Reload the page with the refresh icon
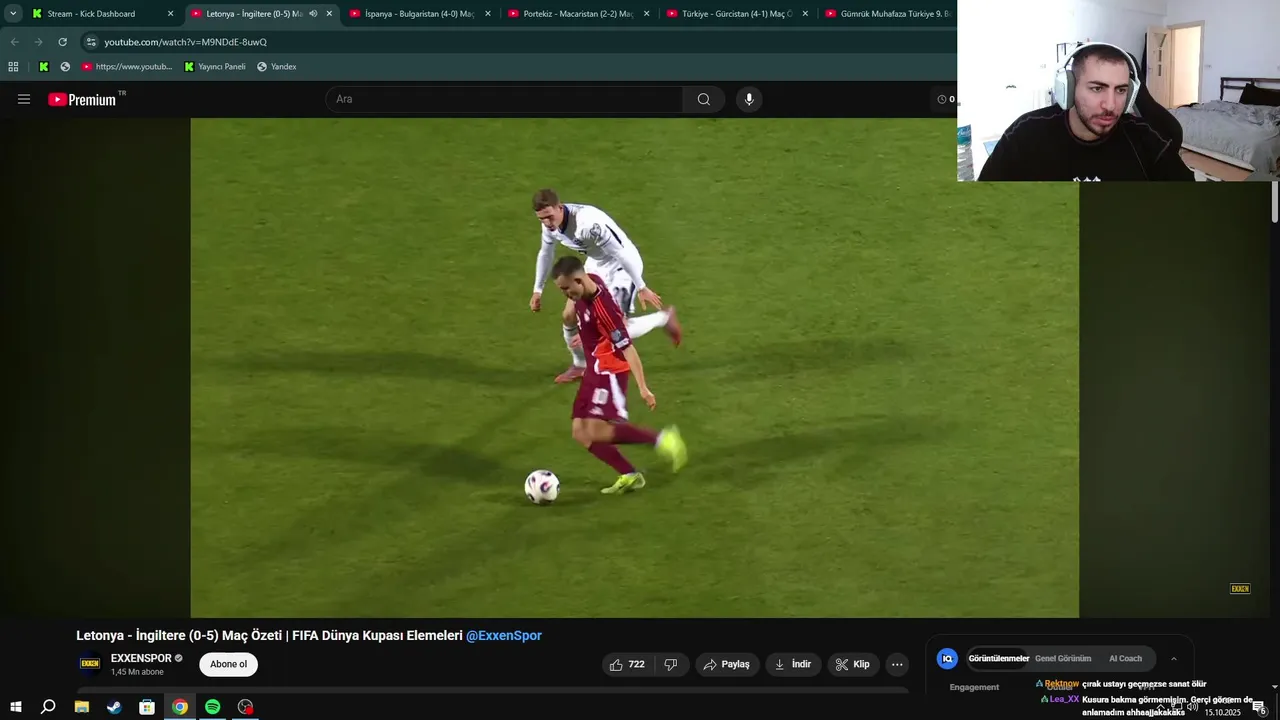1280x720 pixels. 62,42
